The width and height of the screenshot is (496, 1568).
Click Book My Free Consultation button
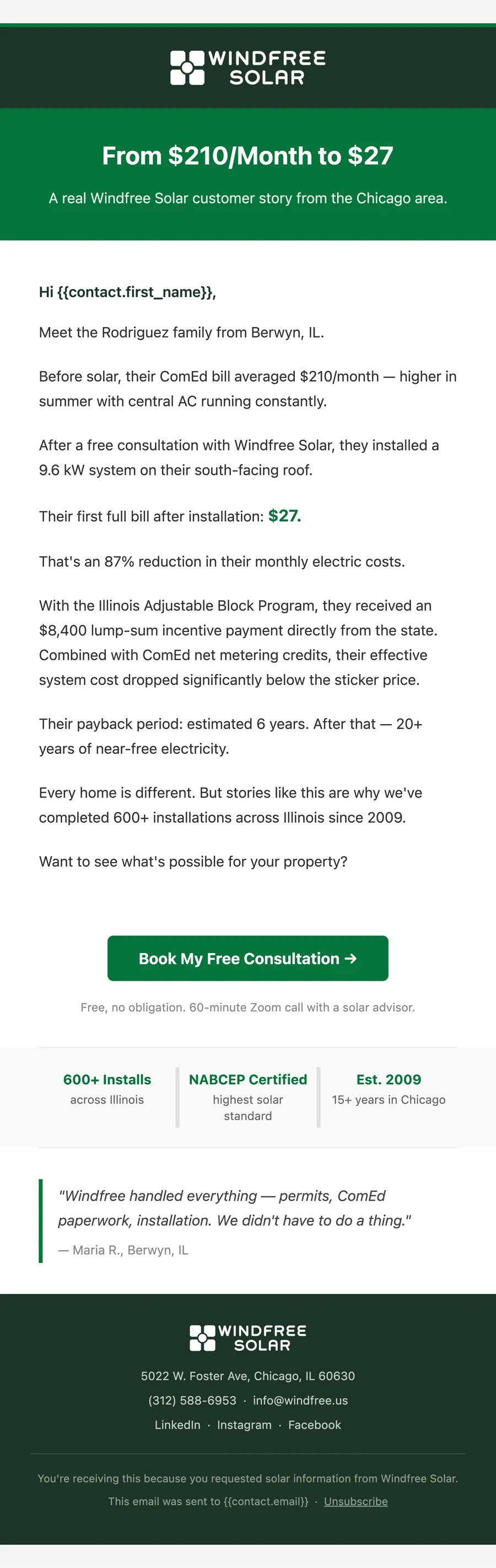pyautogui.click(x=247, y=958)
